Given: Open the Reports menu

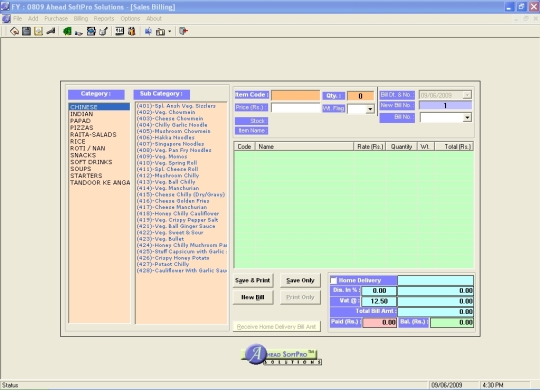Looking at the screenshot, I should coord(104,19).
